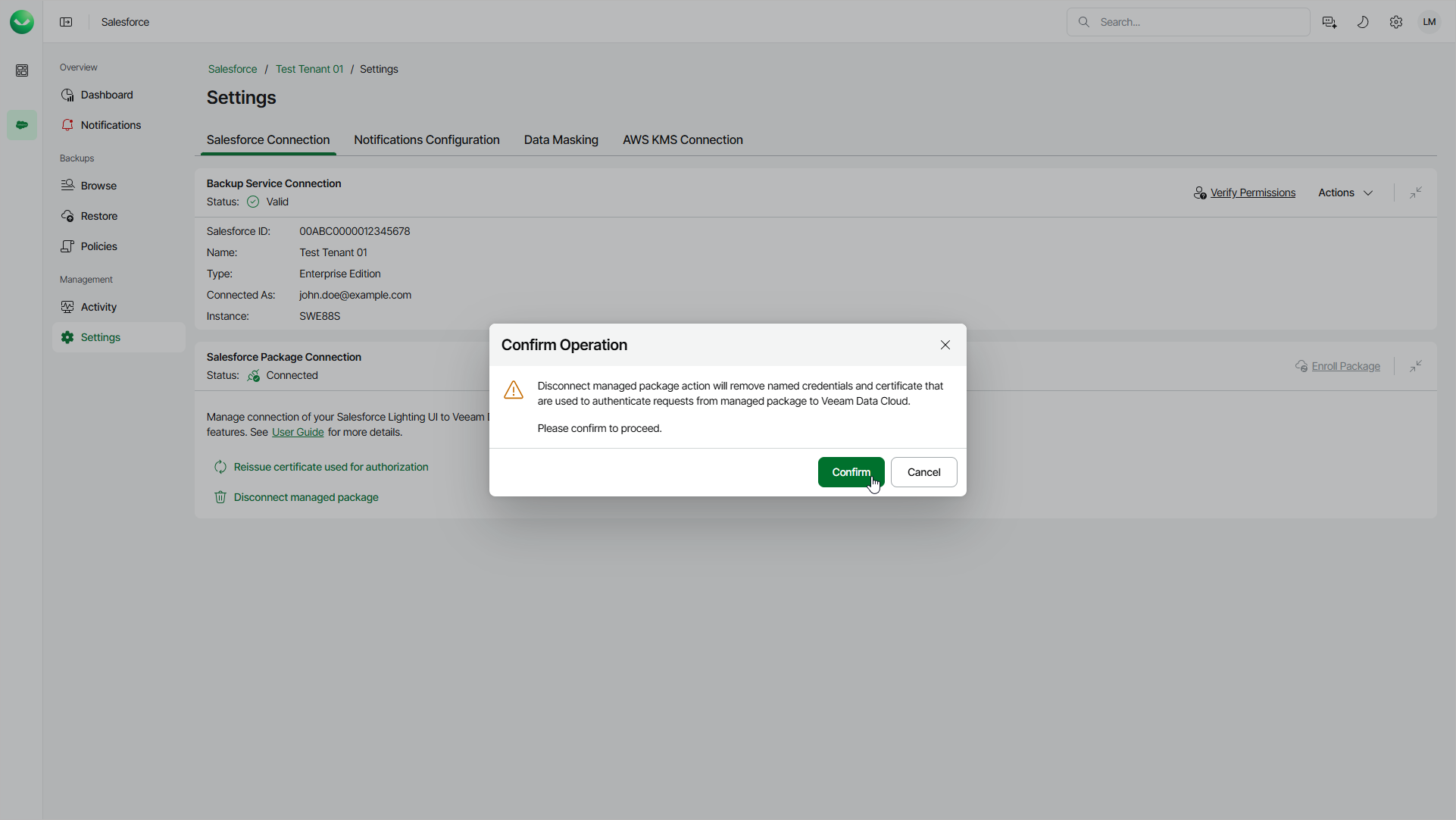
Task: Click the Restore icon in sidebar
Action: [x=67, y=216]
